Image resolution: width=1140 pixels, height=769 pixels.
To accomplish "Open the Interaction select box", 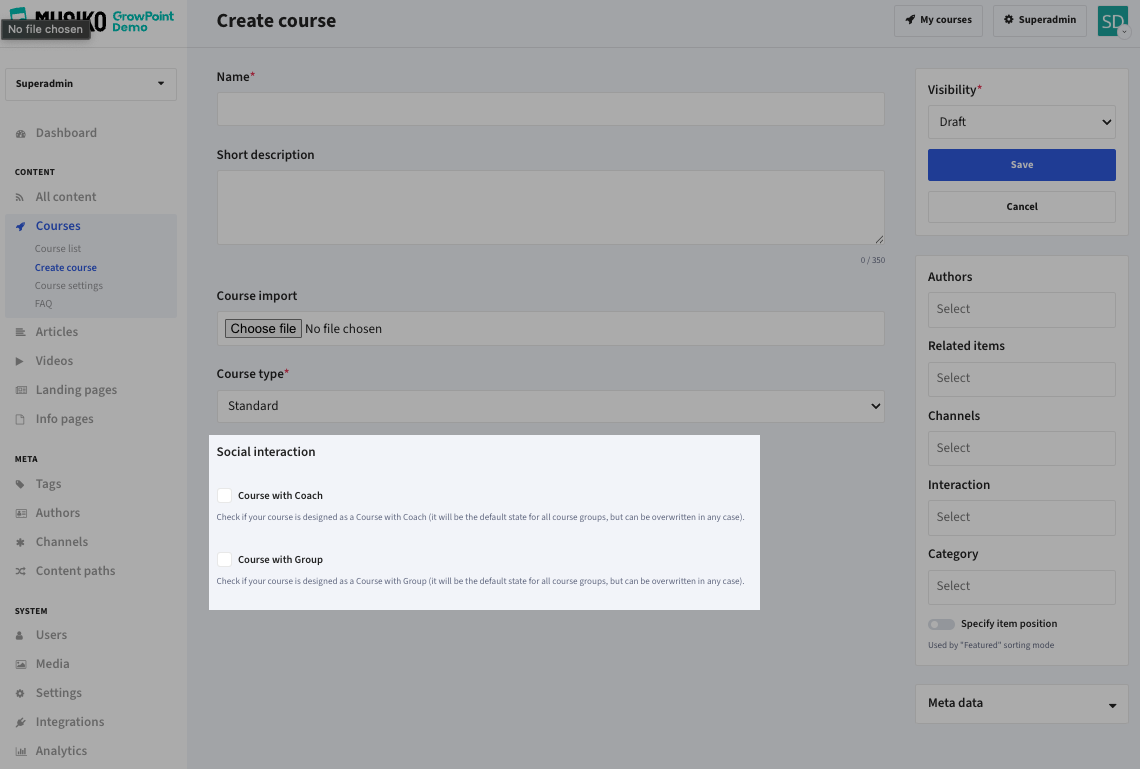I will [1021, 518].
